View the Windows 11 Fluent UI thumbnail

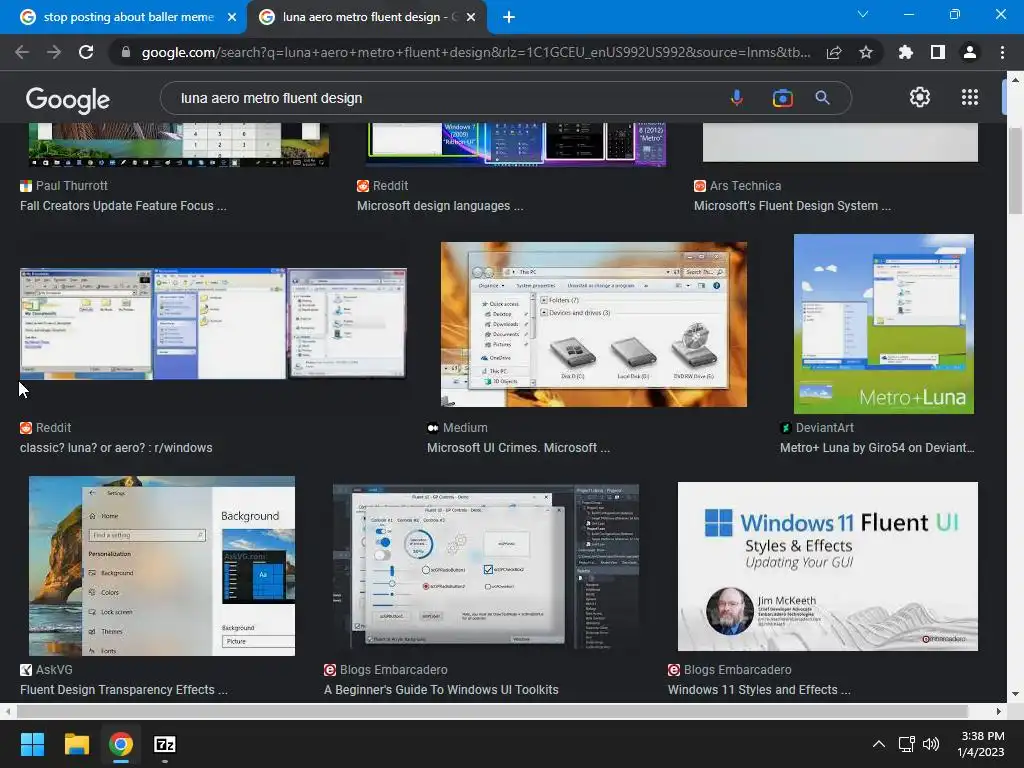[827, 566]
